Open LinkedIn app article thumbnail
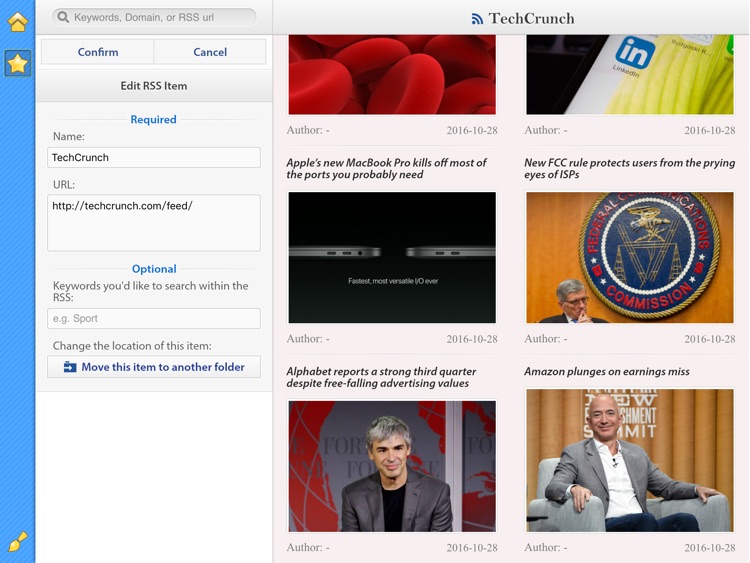 click(629, 75)
